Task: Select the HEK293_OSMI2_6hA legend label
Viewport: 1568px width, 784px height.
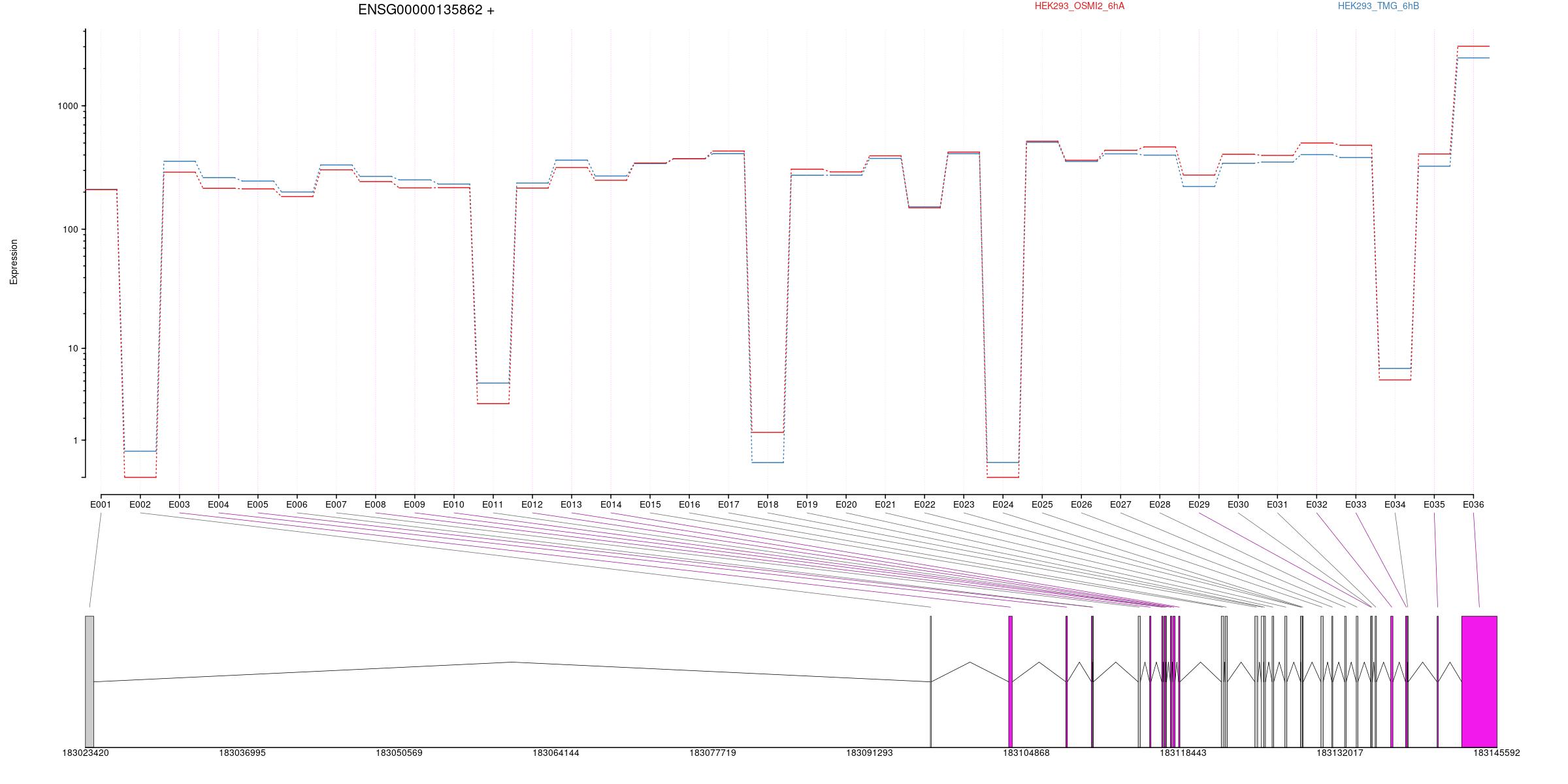Action: pos(1079,6)
